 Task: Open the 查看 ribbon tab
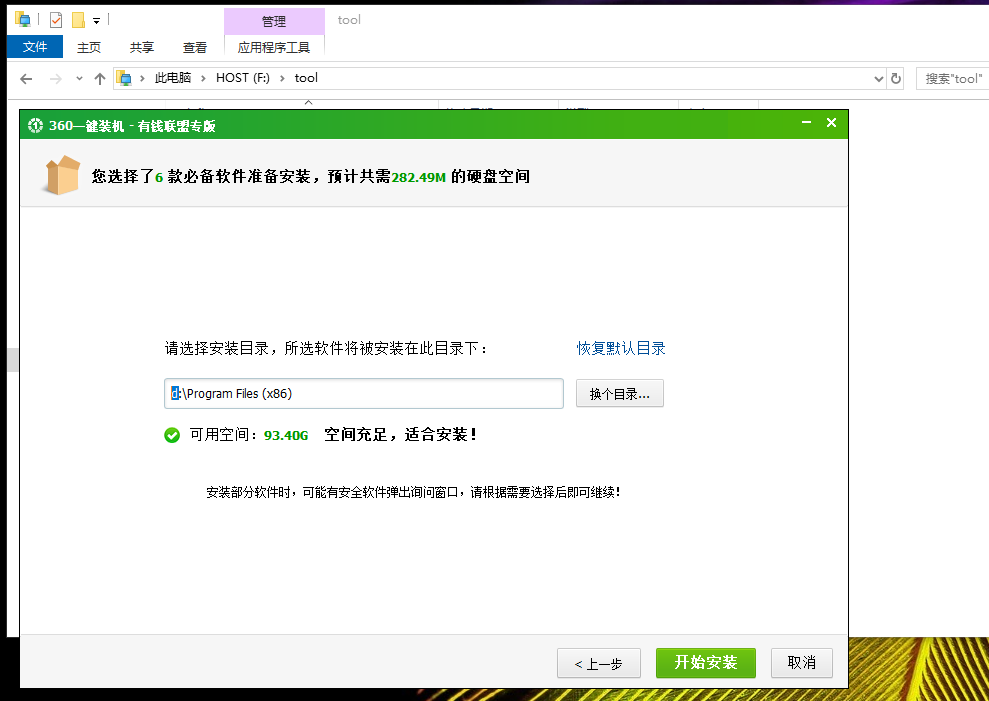[x=195, y=47]
